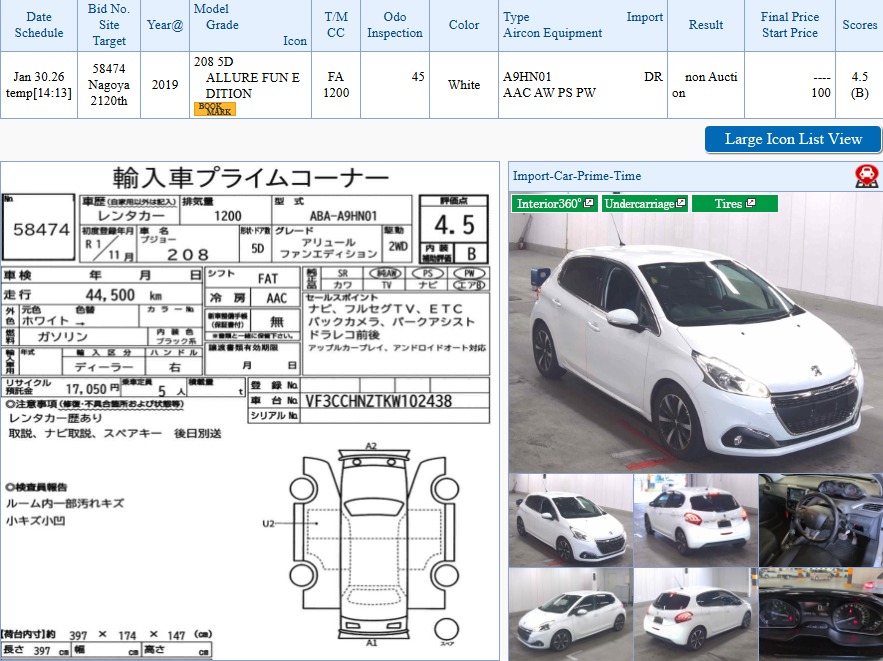Click the red car icon beside Import-Car-Prime-Time
The height and width of the screenshot is (661, 883).
pyautogui.click(x=867, y=176)
